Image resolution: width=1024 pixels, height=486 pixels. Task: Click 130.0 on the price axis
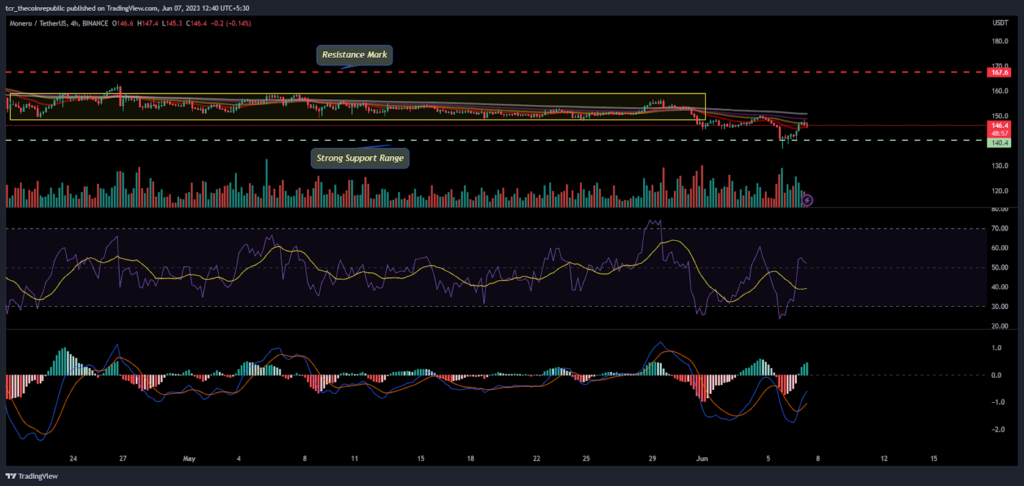[x=1000, y=166]
